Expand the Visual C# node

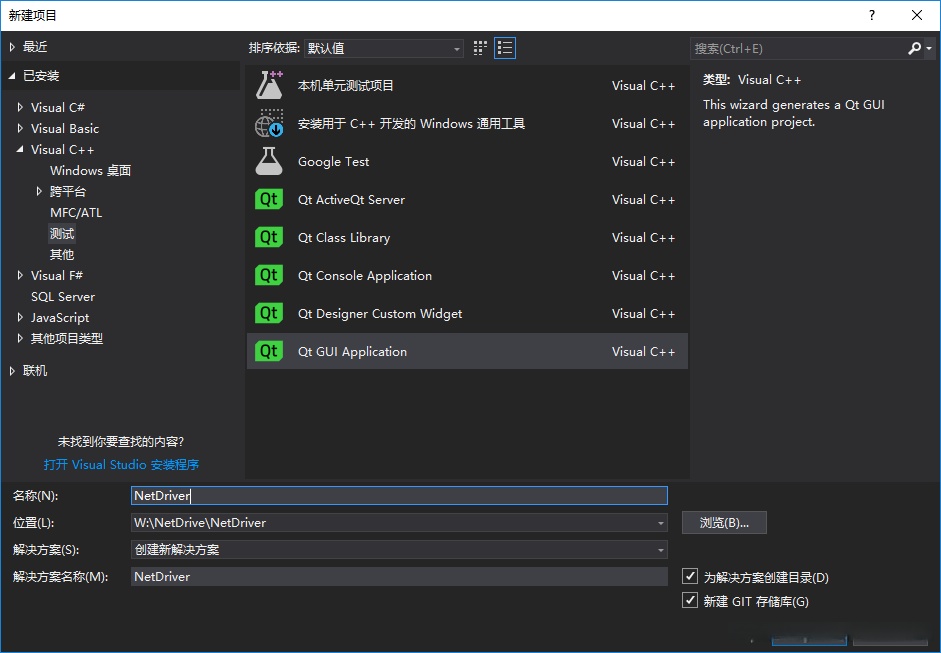click(20, 107)
